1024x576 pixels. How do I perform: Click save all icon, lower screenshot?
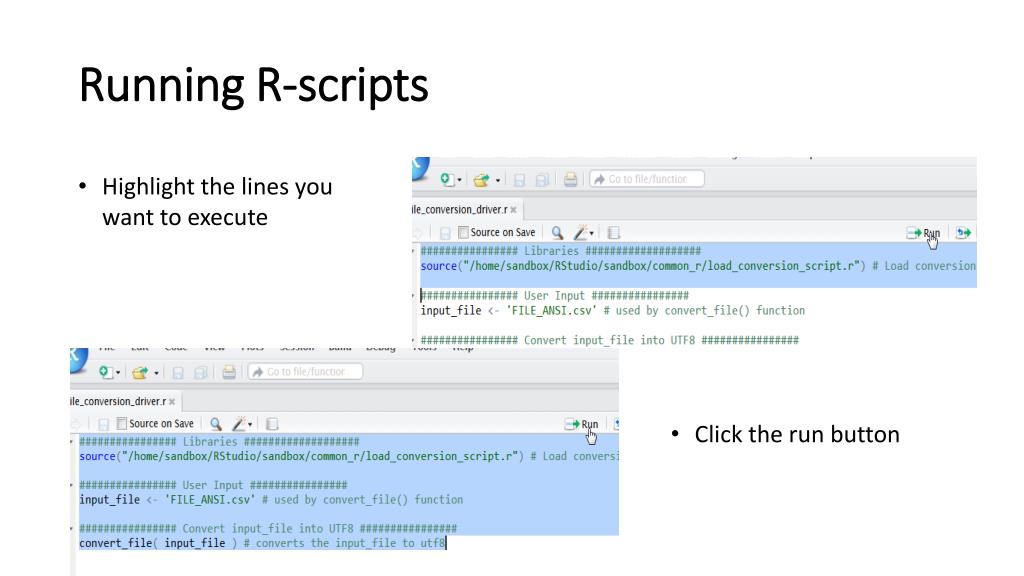(x=200, y=372)
